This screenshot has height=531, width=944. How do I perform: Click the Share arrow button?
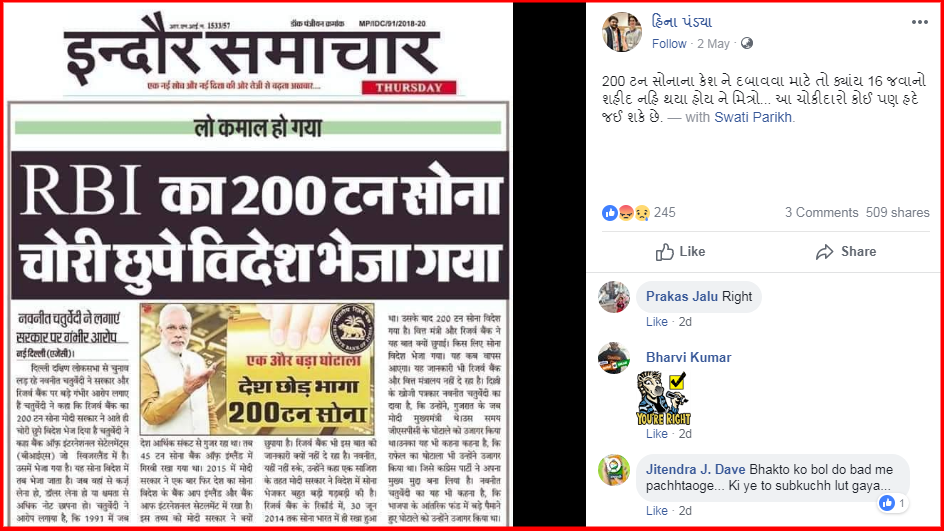pyautogui.click(x=846, y=252)
